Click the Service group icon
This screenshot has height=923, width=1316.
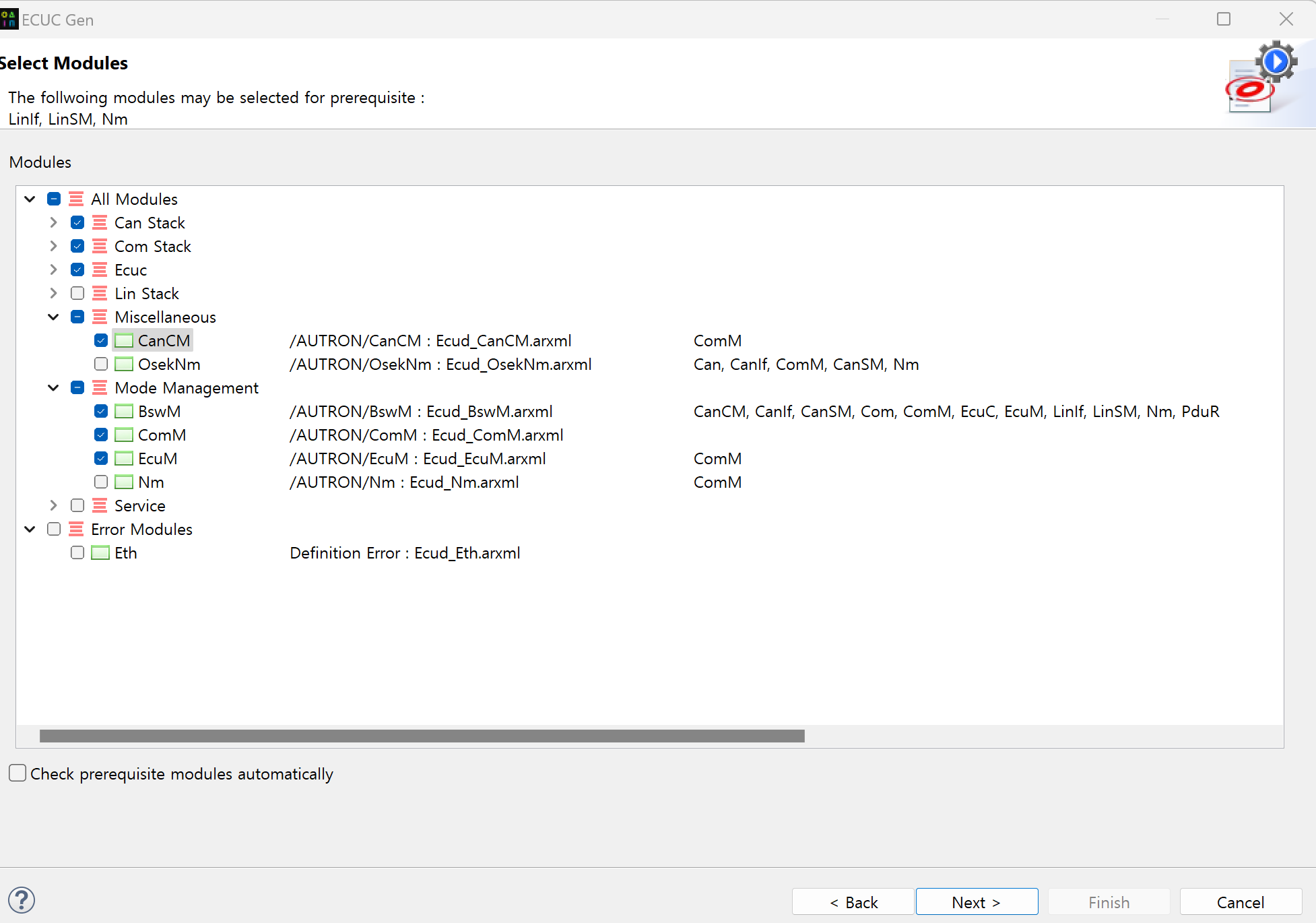pos(100,505)
